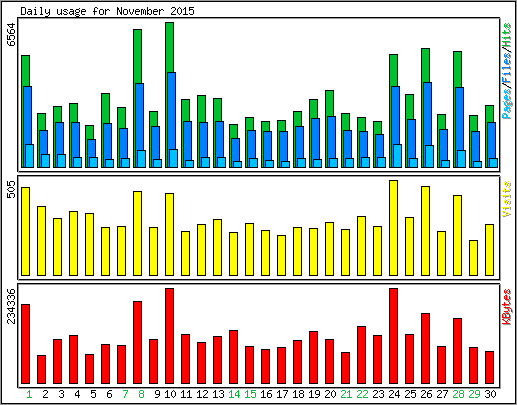The width and height of the screenshot is (517, 405).
Task: Click the red KBytes bar for day 2
Action: [41, 369]
